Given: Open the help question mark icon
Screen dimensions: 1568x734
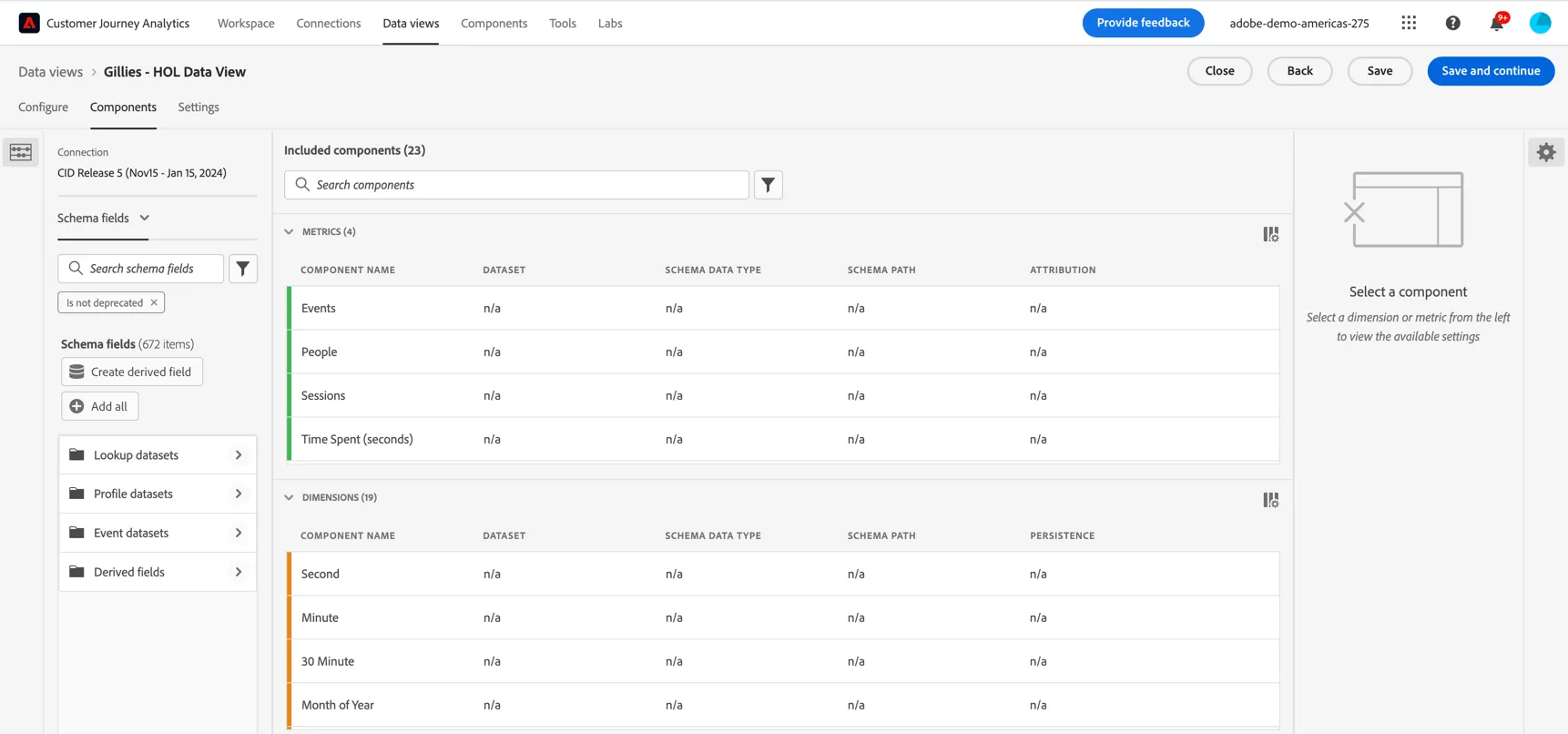Looking at the screenshot, I should pos(1452,23).
